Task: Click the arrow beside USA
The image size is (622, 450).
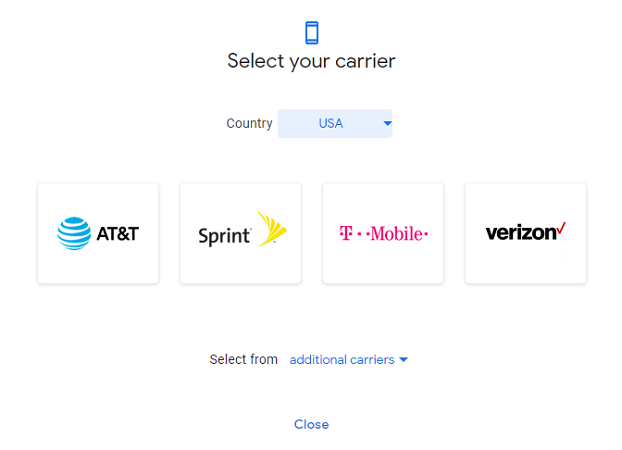Action: click(x=387, y=124)
